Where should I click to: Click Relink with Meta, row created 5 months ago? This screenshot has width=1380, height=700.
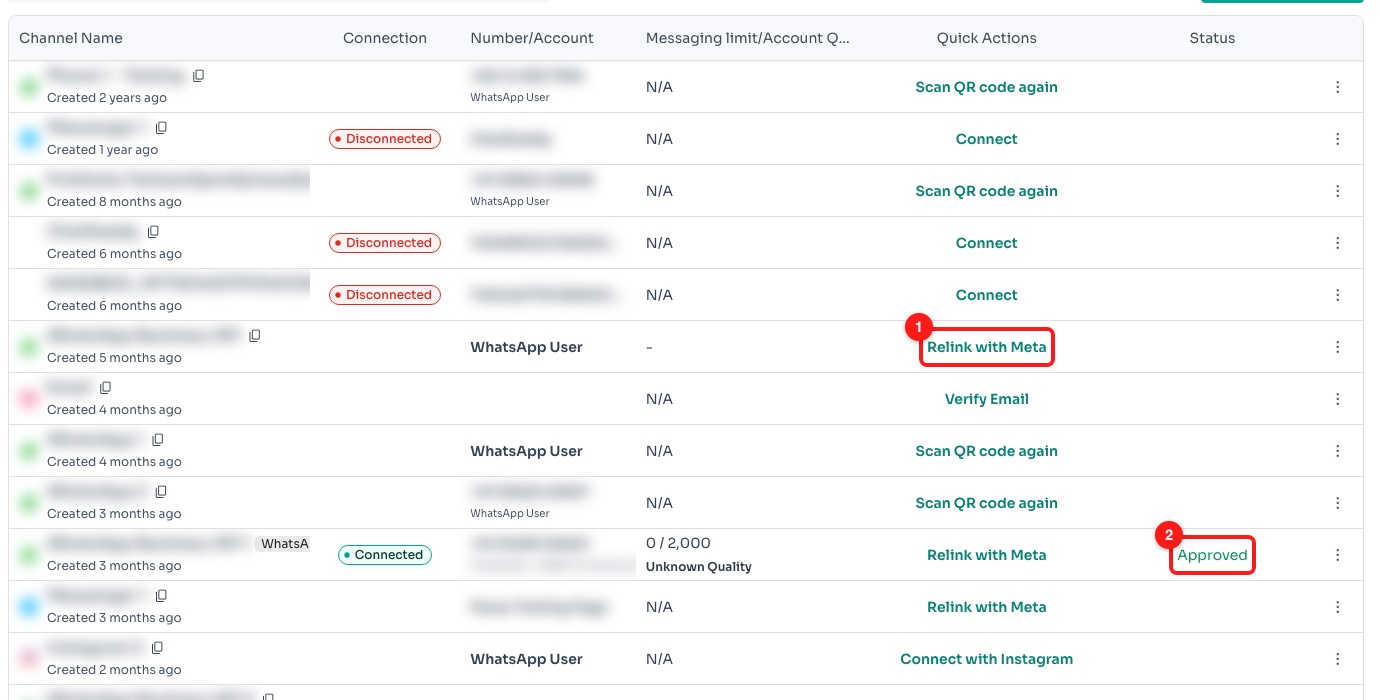(x=986, y=347)
